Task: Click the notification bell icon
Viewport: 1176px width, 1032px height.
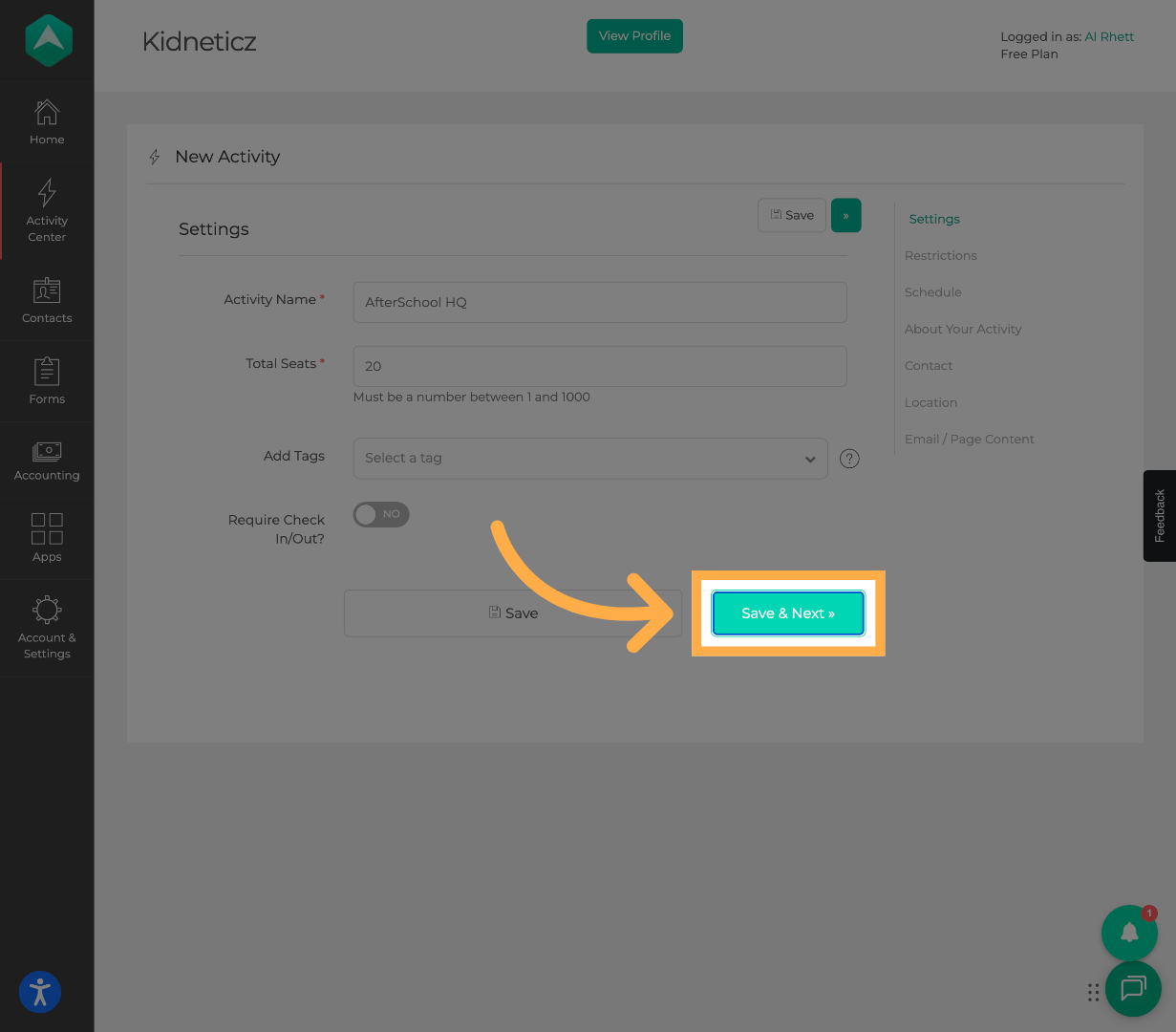Action: [x=1129, y=933]
